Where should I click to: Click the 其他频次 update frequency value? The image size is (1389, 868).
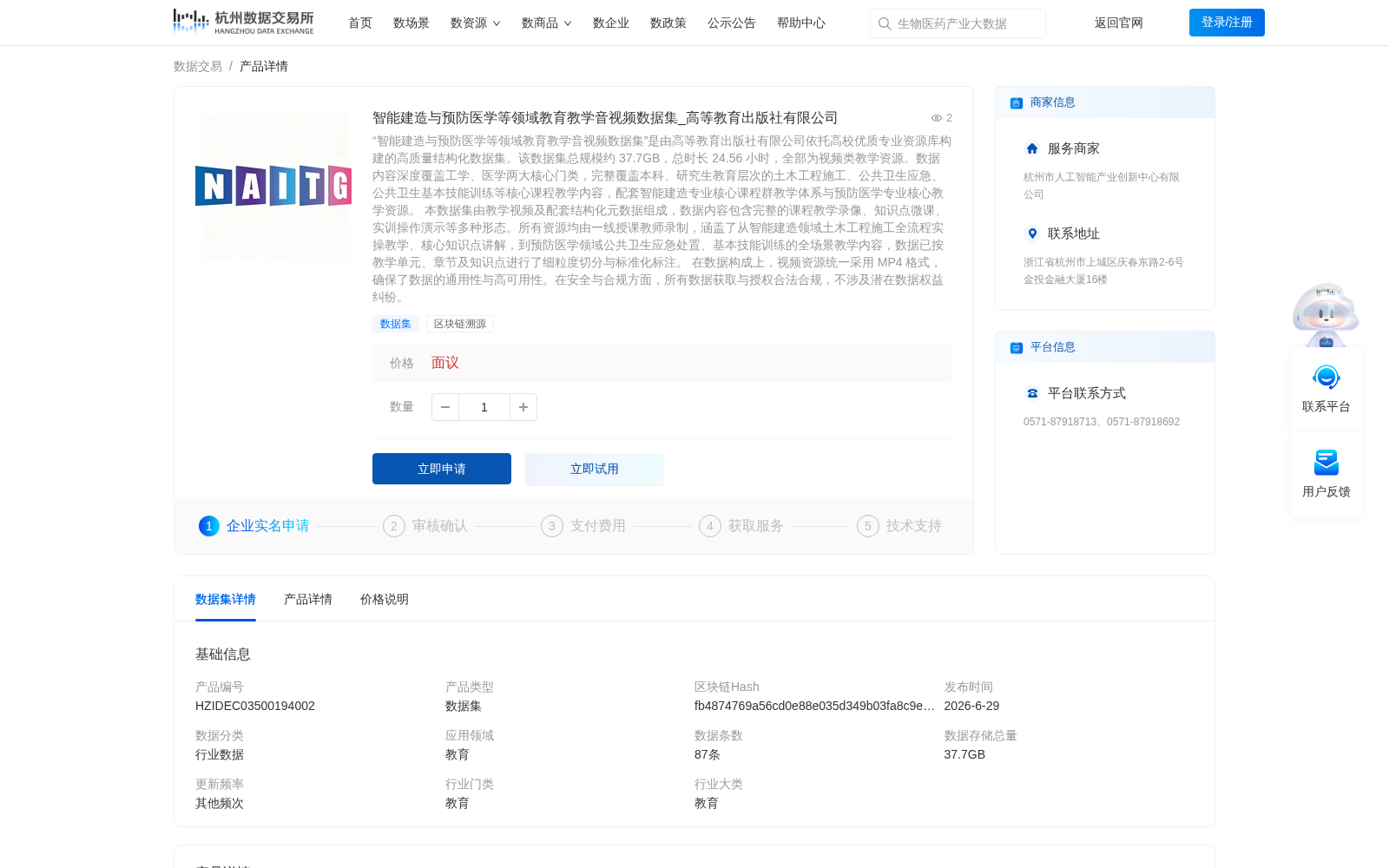click(220, 803)
